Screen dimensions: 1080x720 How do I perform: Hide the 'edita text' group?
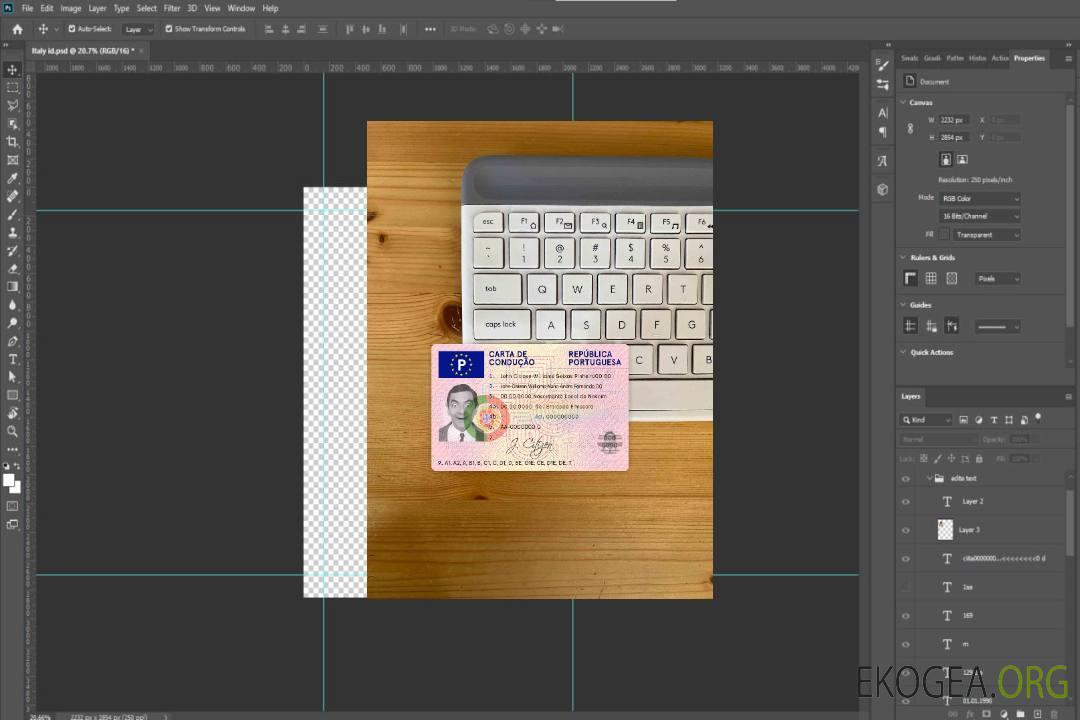click(906, 479)
